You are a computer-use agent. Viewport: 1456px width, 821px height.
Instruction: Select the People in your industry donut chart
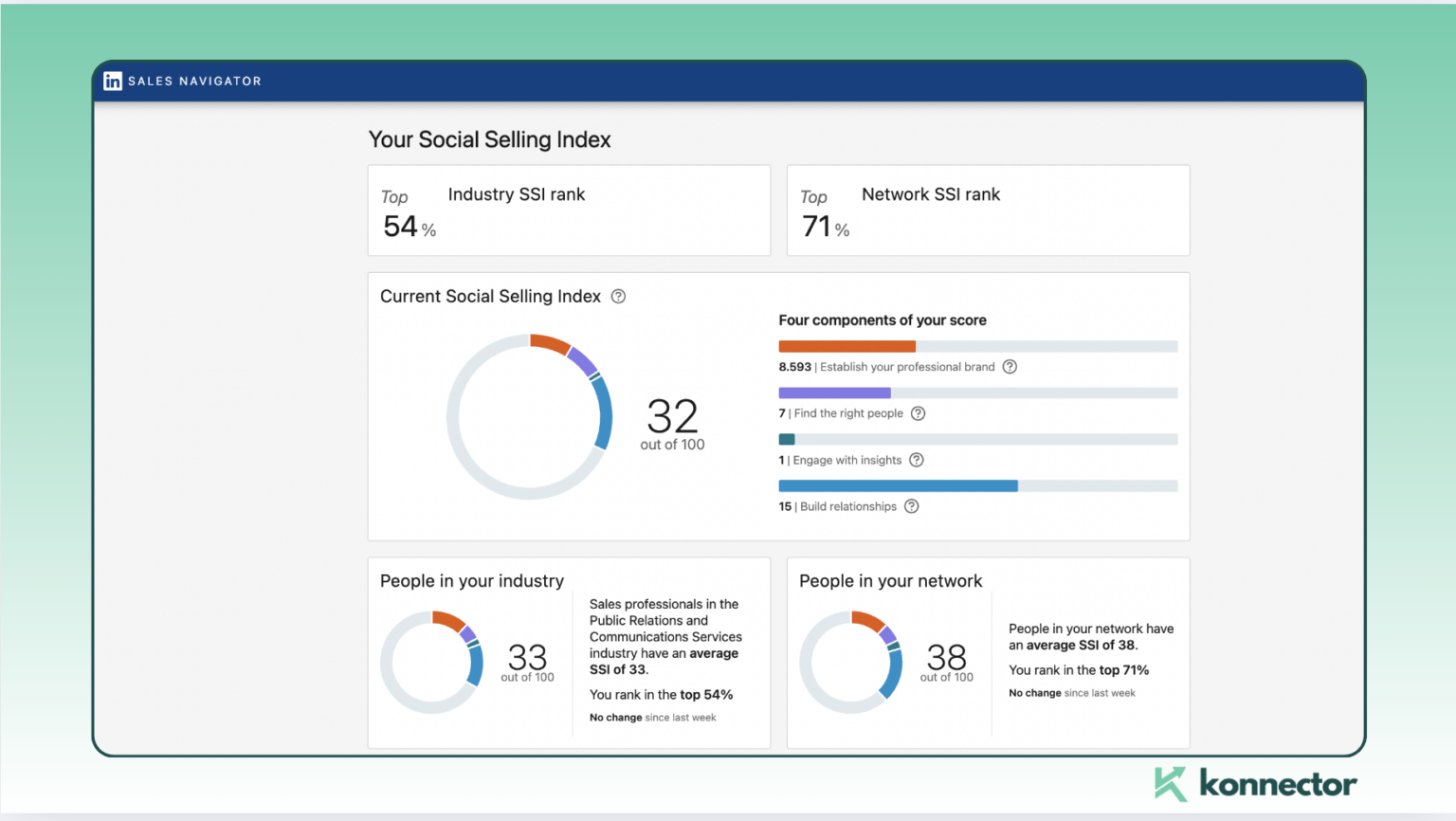[x=432, y=661]
